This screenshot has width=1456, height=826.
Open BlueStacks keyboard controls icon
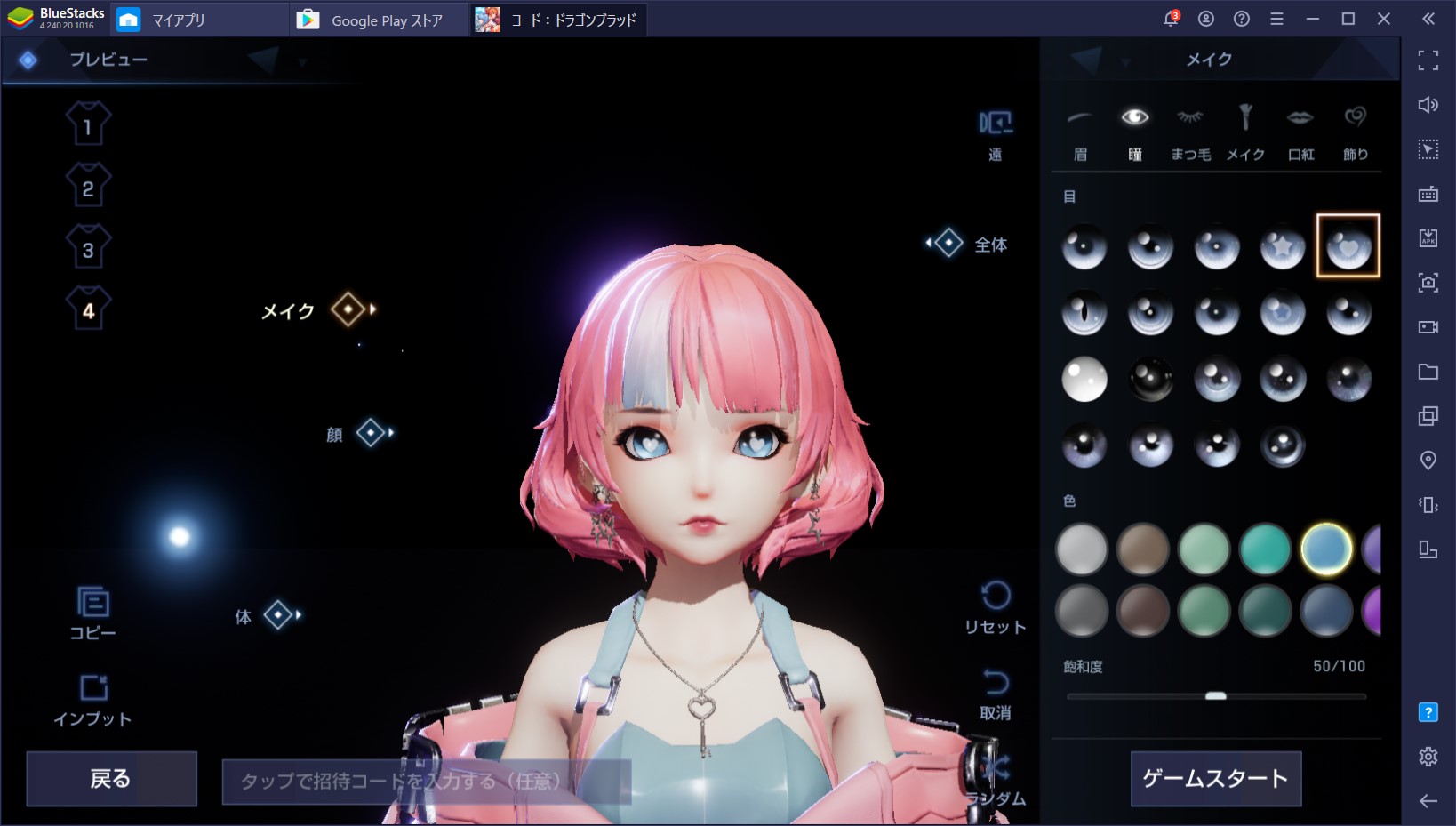tap(1428, 194)
